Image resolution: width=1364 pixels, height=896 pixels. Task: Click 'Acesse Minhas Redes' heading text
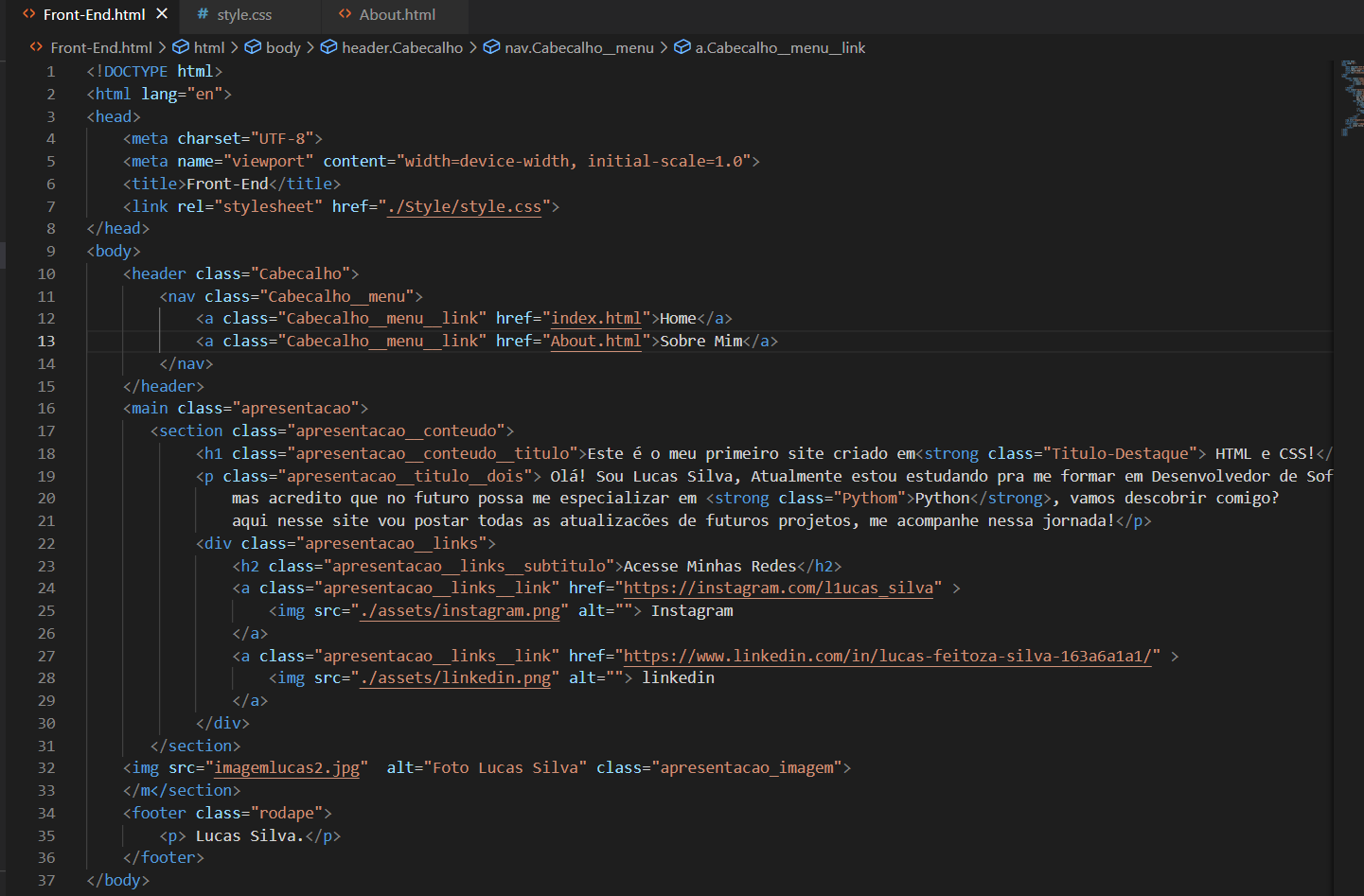[x=710, y=567]
